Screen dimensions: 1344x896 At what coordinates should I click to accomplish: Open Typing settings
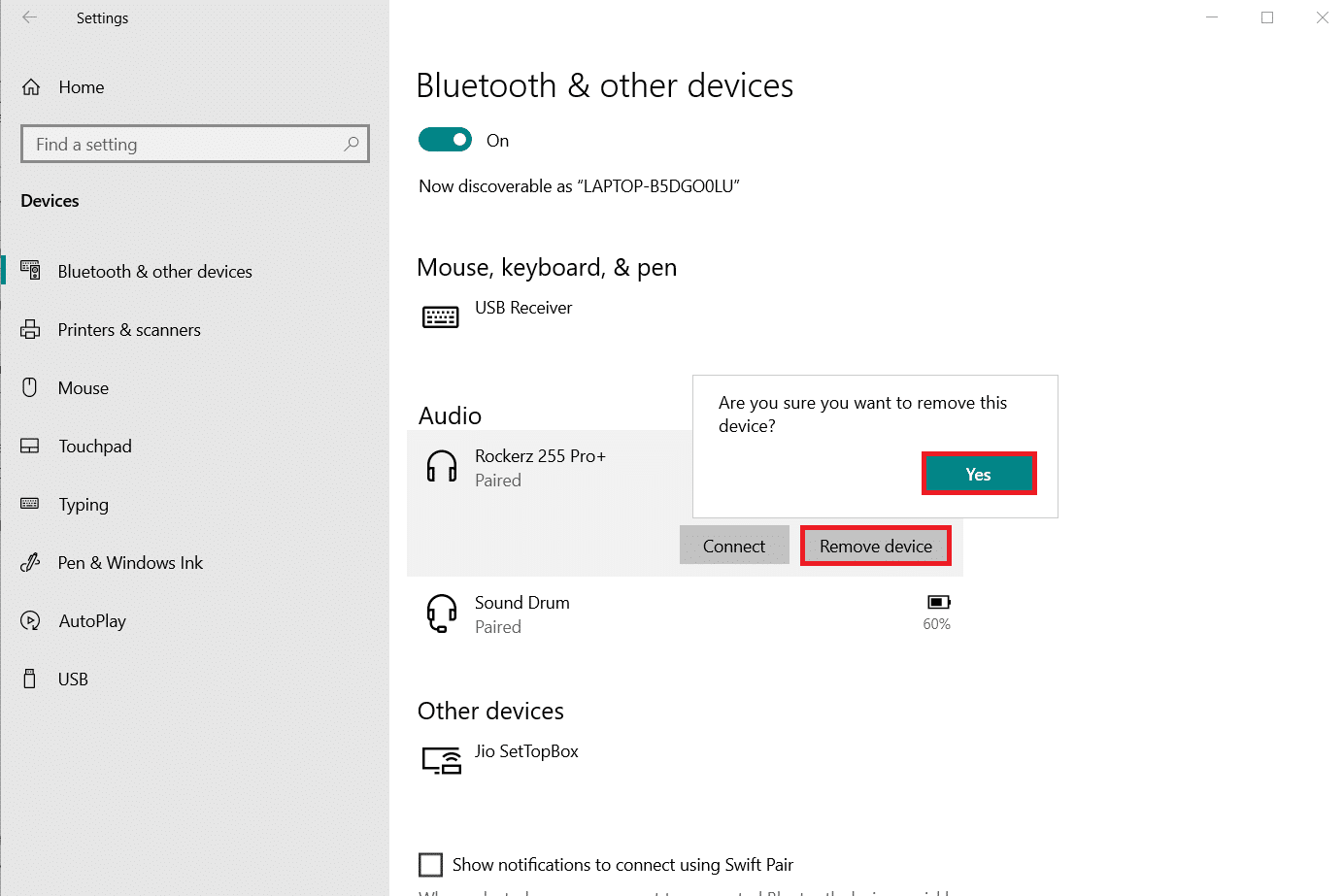click(84, 505)
